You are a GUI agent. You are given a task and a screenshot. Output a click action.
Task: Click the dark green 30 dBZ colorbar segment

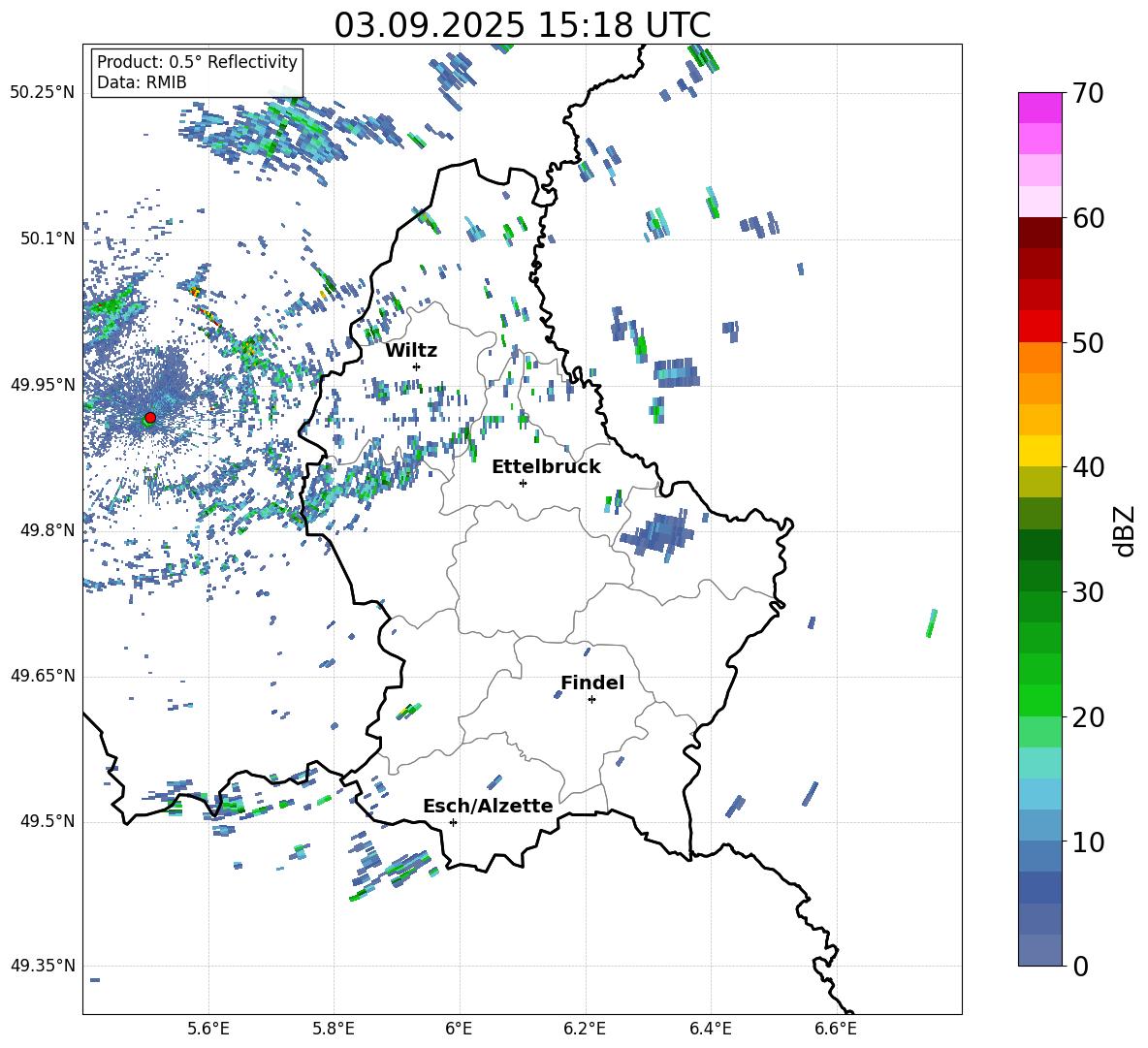tap(1039, 576)
